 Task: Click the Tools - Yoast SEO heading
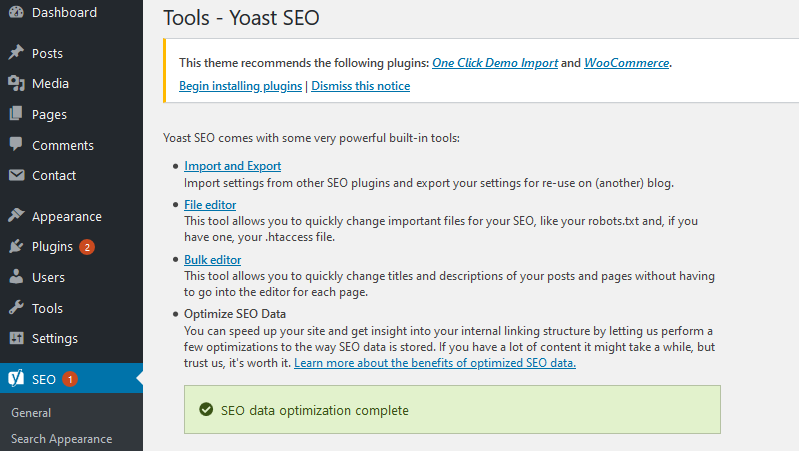241,18
